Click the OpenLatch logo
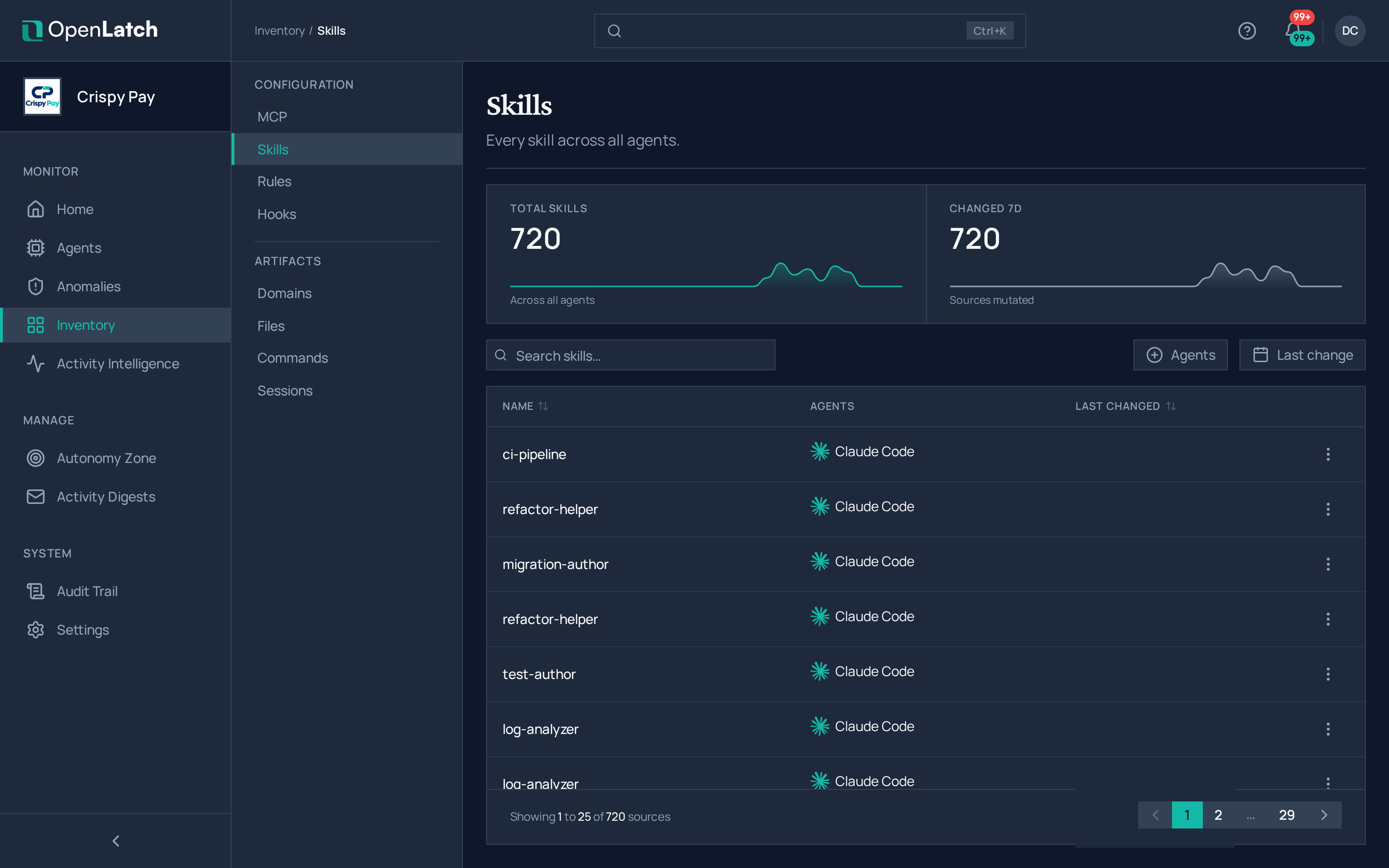1389x868 pixels. tap(90, 30)
